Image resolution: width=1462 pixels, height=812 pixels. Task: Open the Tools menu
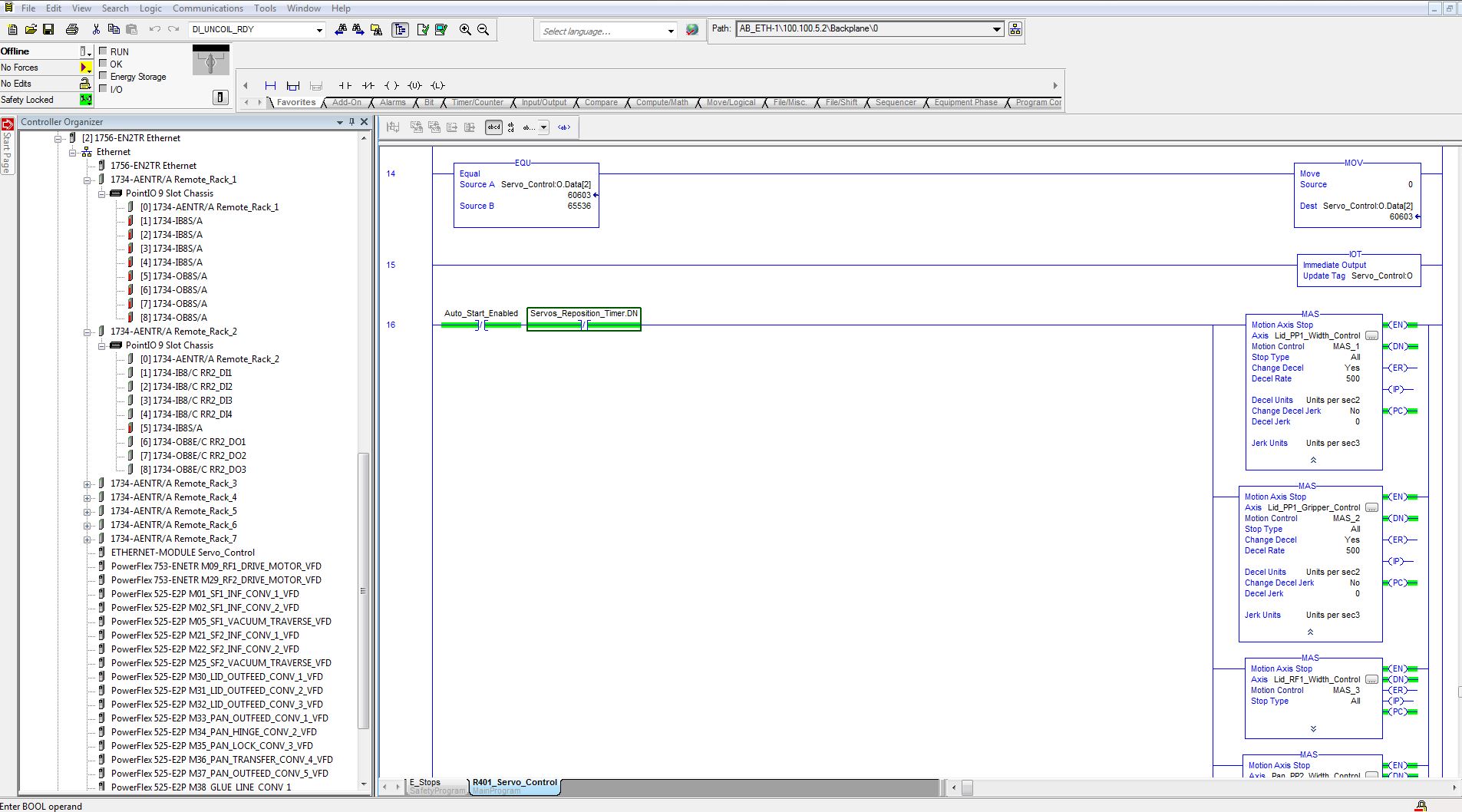point(265,8)
